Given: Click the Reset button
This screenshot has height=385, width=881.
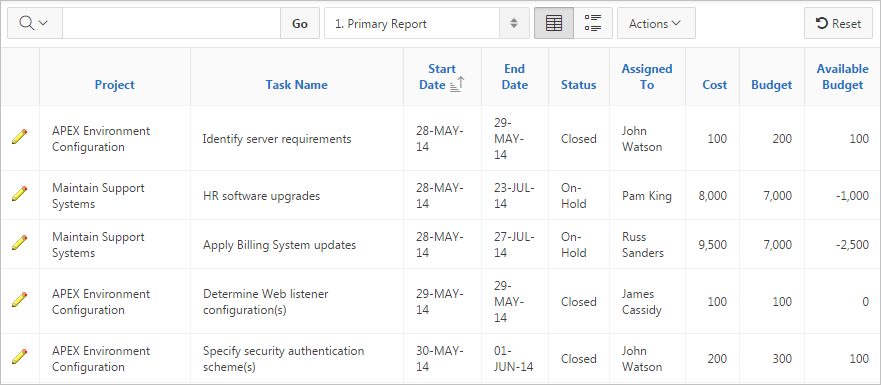Looking at the screenshot, I should pos(838,24).
